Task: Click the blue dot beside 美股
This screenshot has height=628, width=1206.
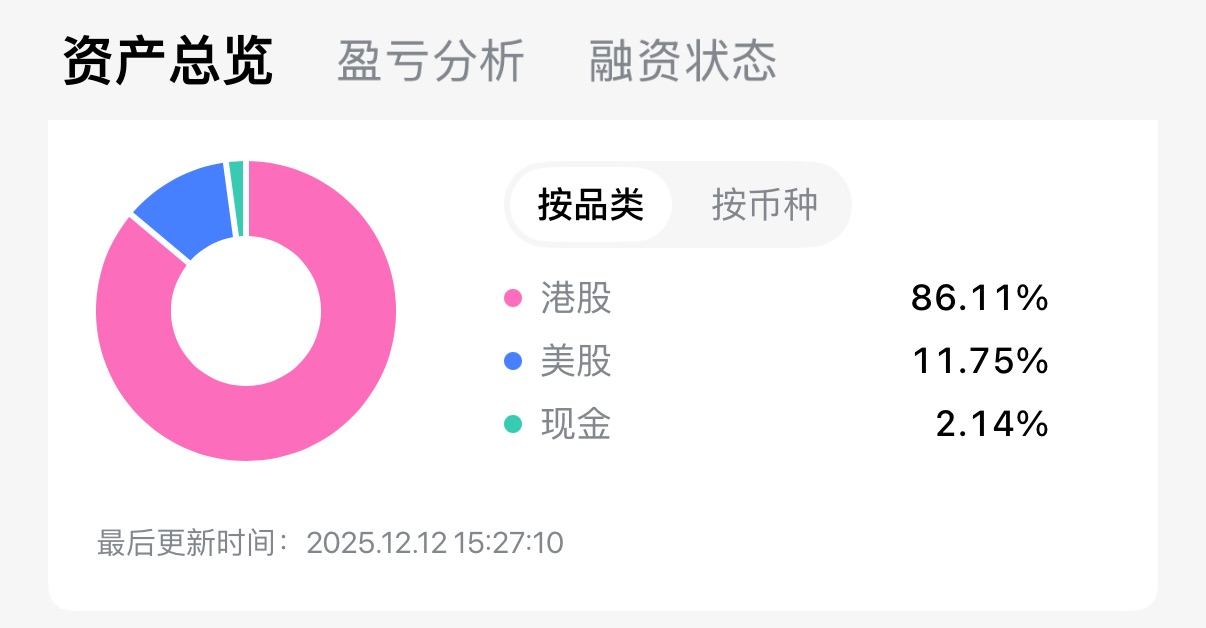Action: pos(513,361)
